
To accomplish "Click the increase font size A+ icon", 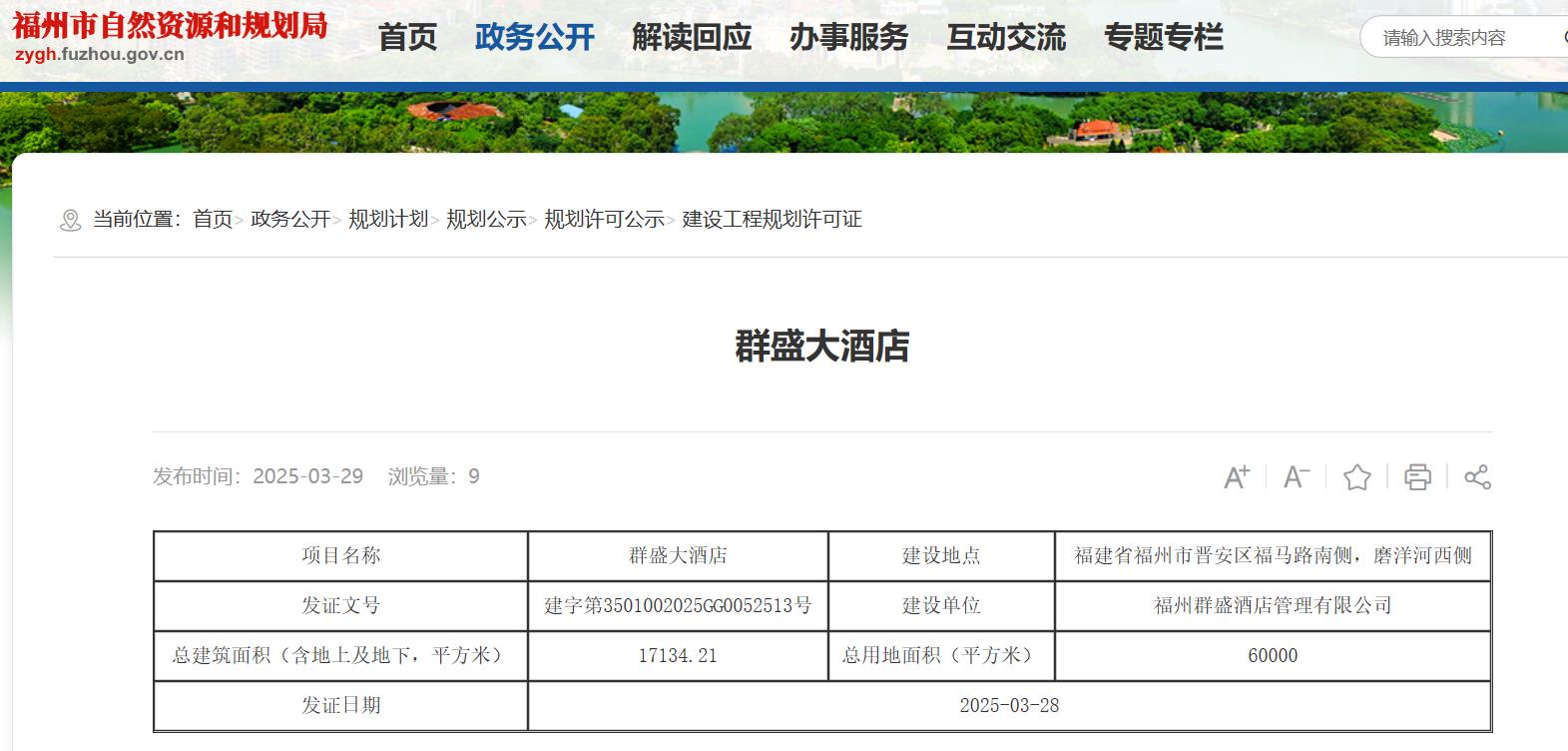I will 1237,476.
